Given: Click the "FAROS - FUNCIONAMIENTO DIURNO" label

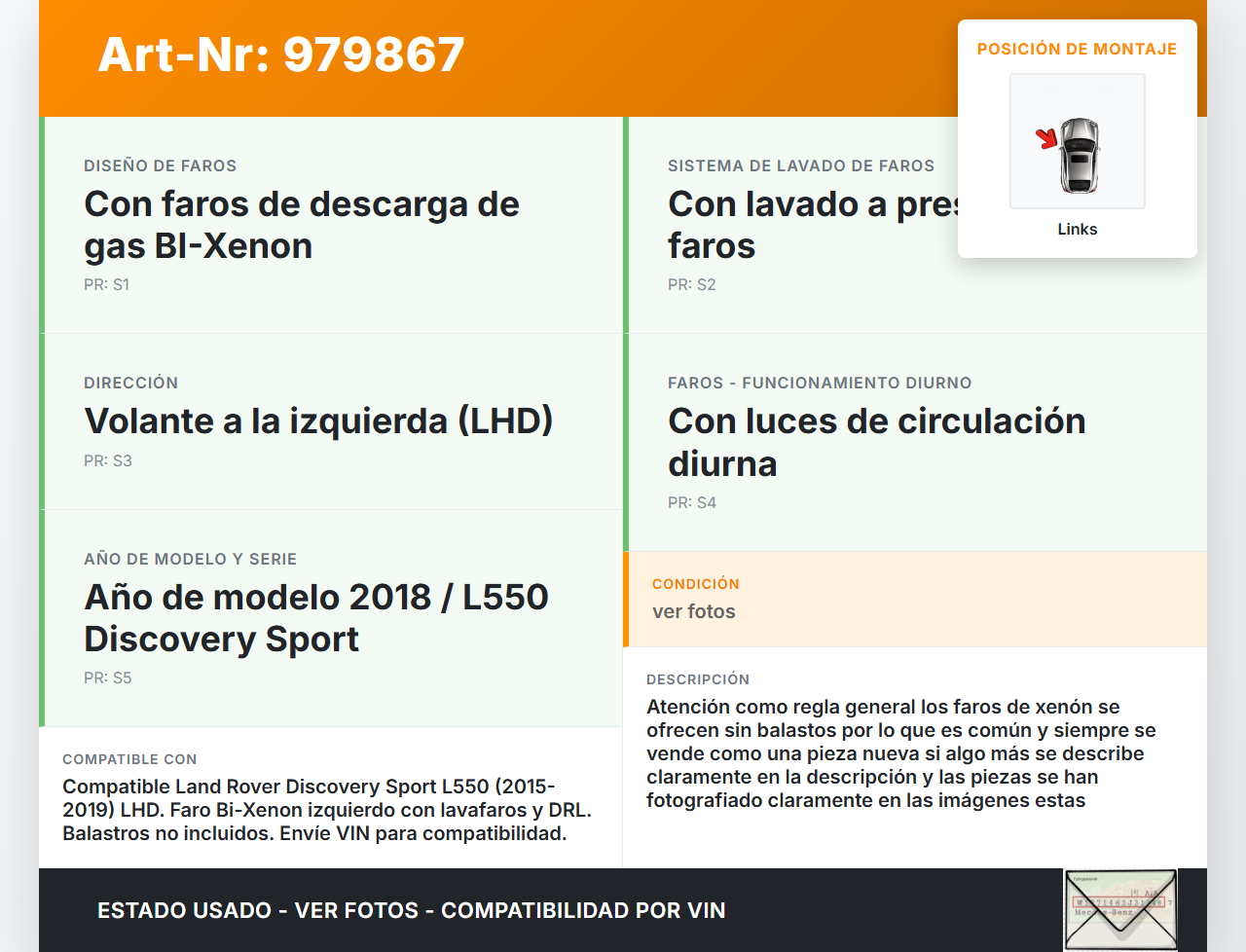Looking at the screenshot, I should tap(820, 383).
